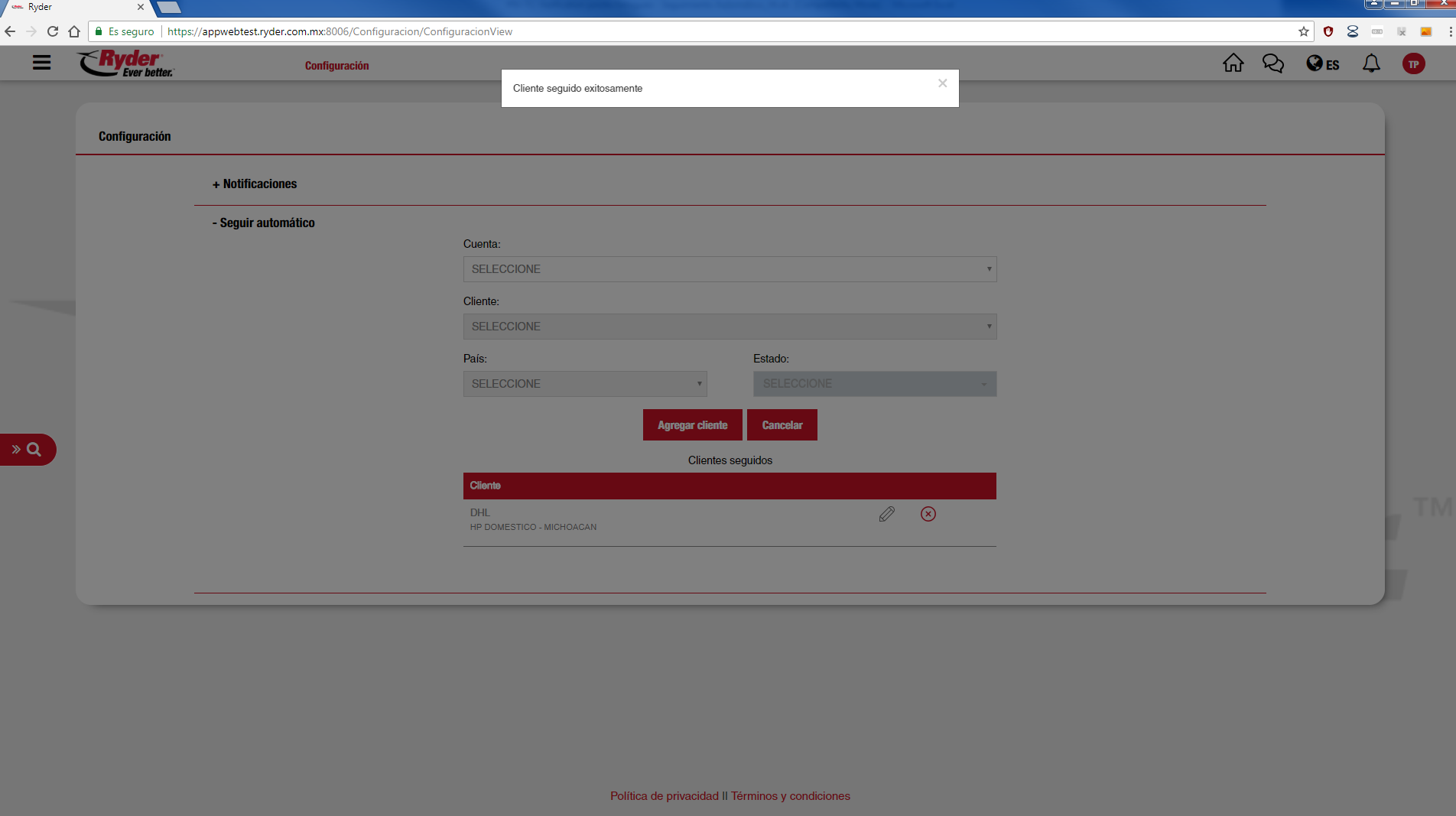The image size is (1456, 816).
Task: Expand the Notificaciones section
Action: pos(255,184)
